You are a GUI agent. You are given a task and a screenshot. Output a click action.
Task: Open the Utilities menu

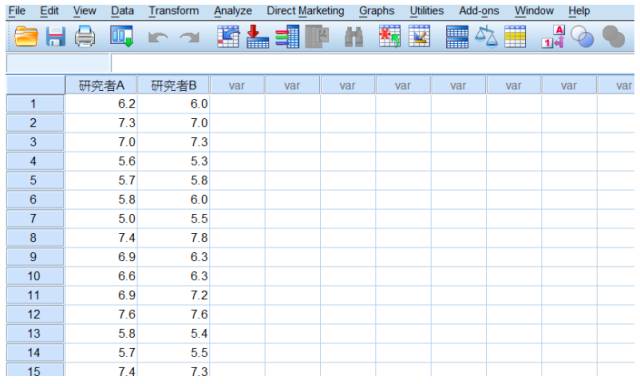click(427, 11)
